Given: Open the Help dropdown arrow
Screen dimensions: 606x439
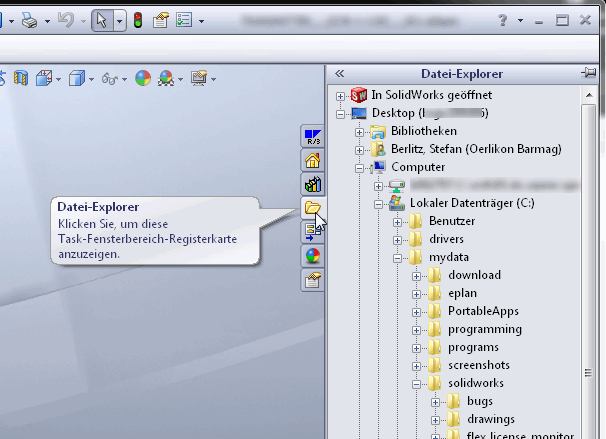Looking at the screenshot, I should point(520,20).
